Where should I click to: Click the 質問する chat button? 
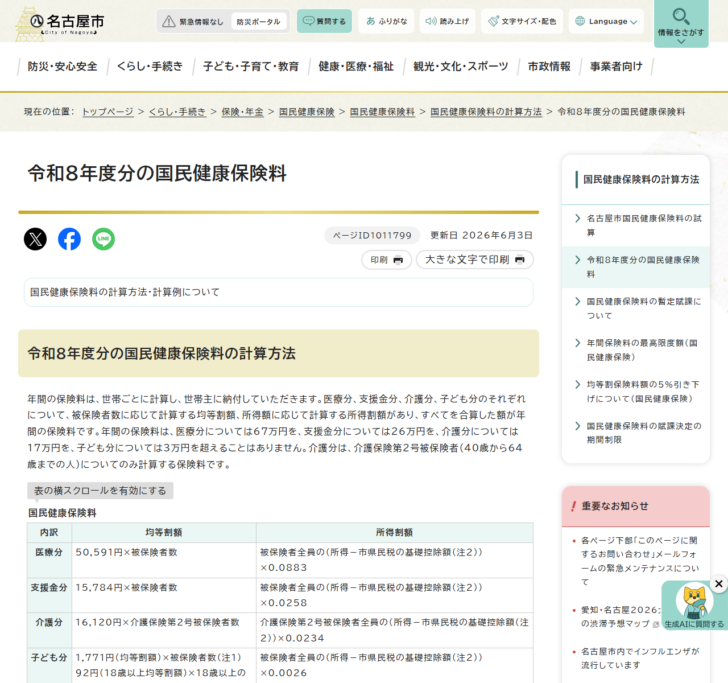(325, 21)
